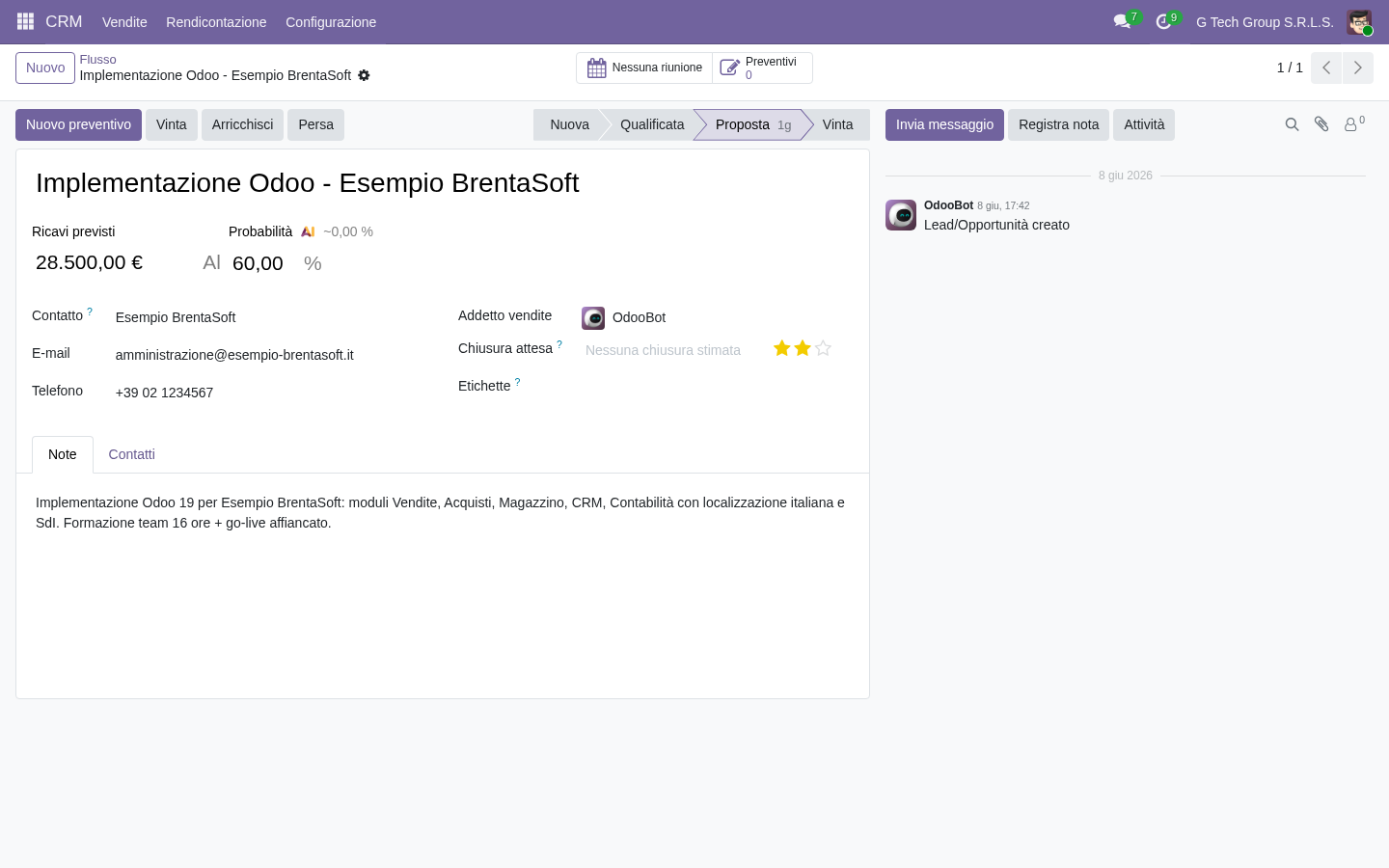Click the Preventivi edit icon
Image resolution: width=1389 pixels, height=868 pixels.
tap(730, 68)
